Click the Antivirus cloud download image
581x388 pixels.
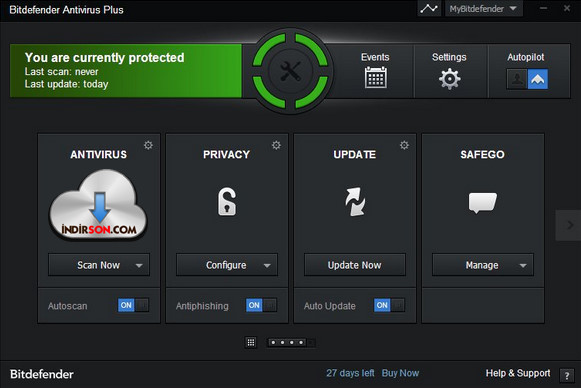point(99,204)
